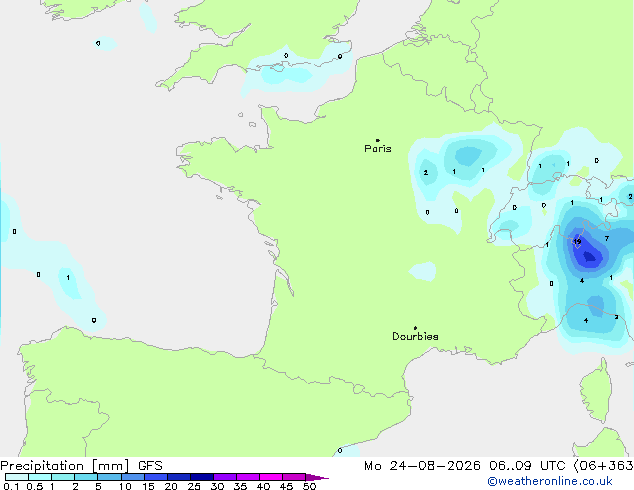Click the Dourbies city label

[x=415, y=336]
